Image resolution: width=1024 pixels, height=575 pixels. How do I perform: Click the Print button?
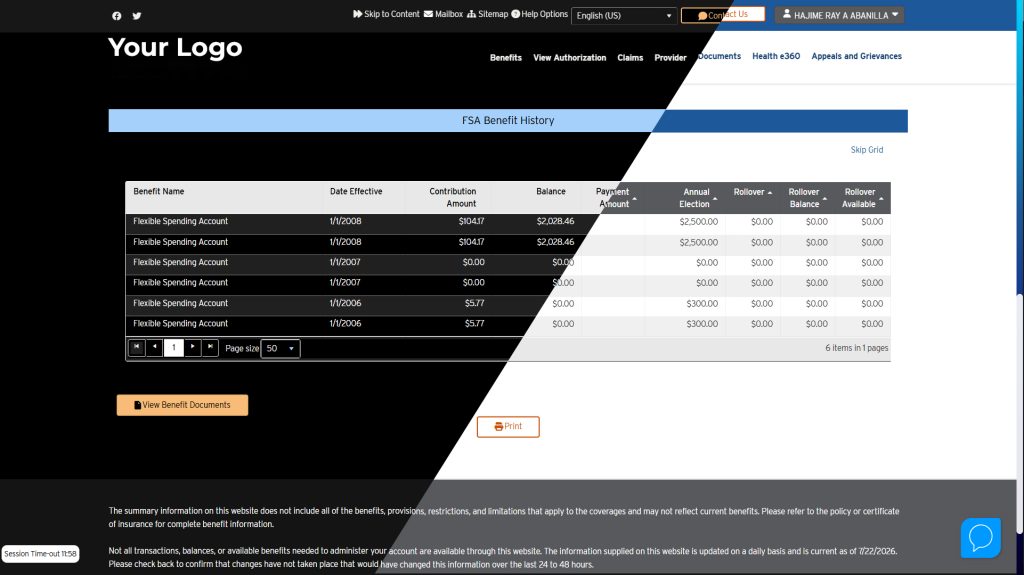tap(508, 427)
